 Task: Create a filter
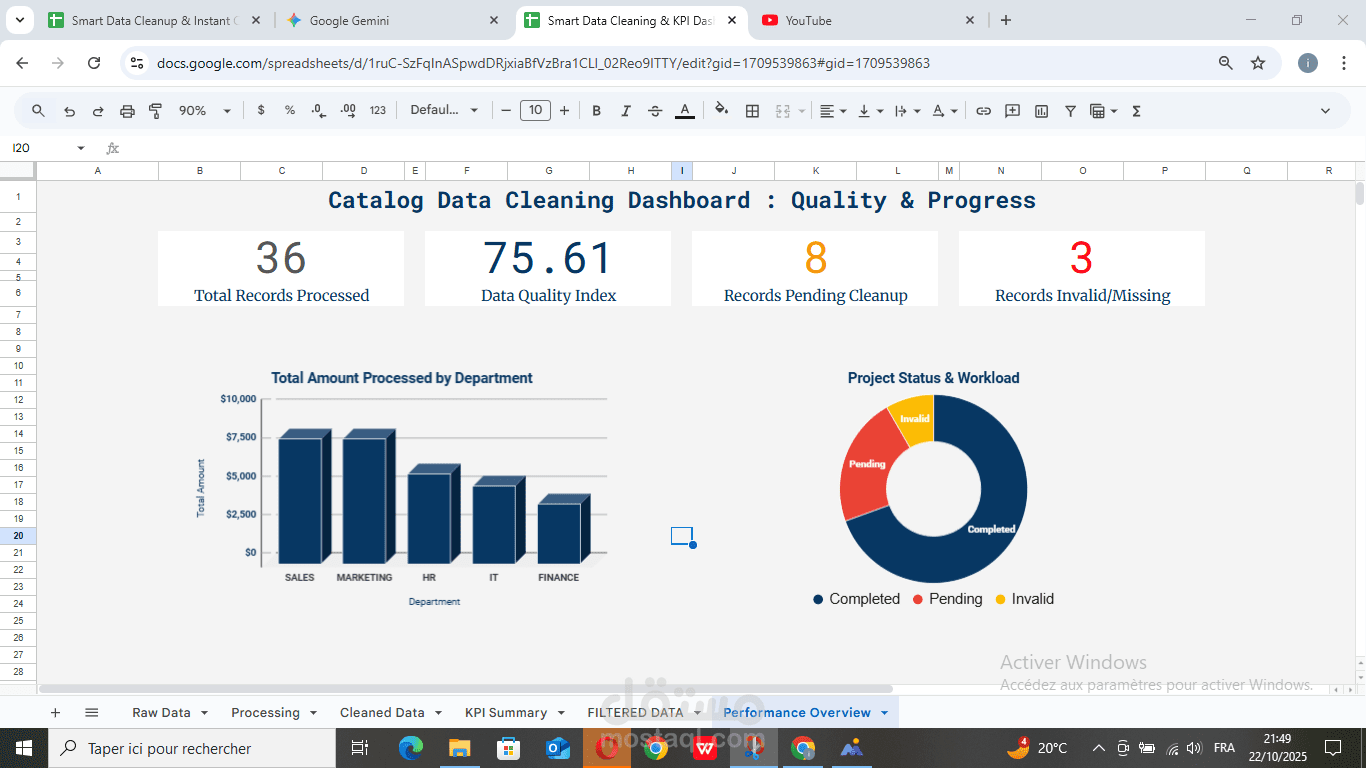point(1071,111)
